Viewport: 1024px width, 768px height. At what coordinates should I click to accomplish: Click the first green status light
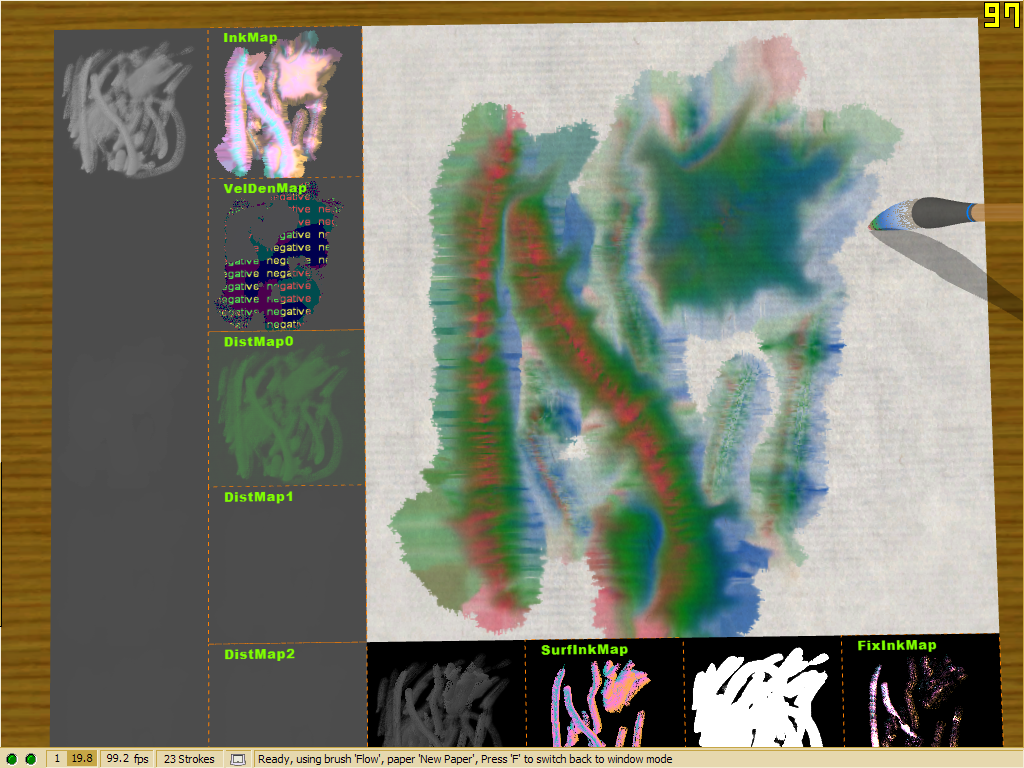[12, 759]
